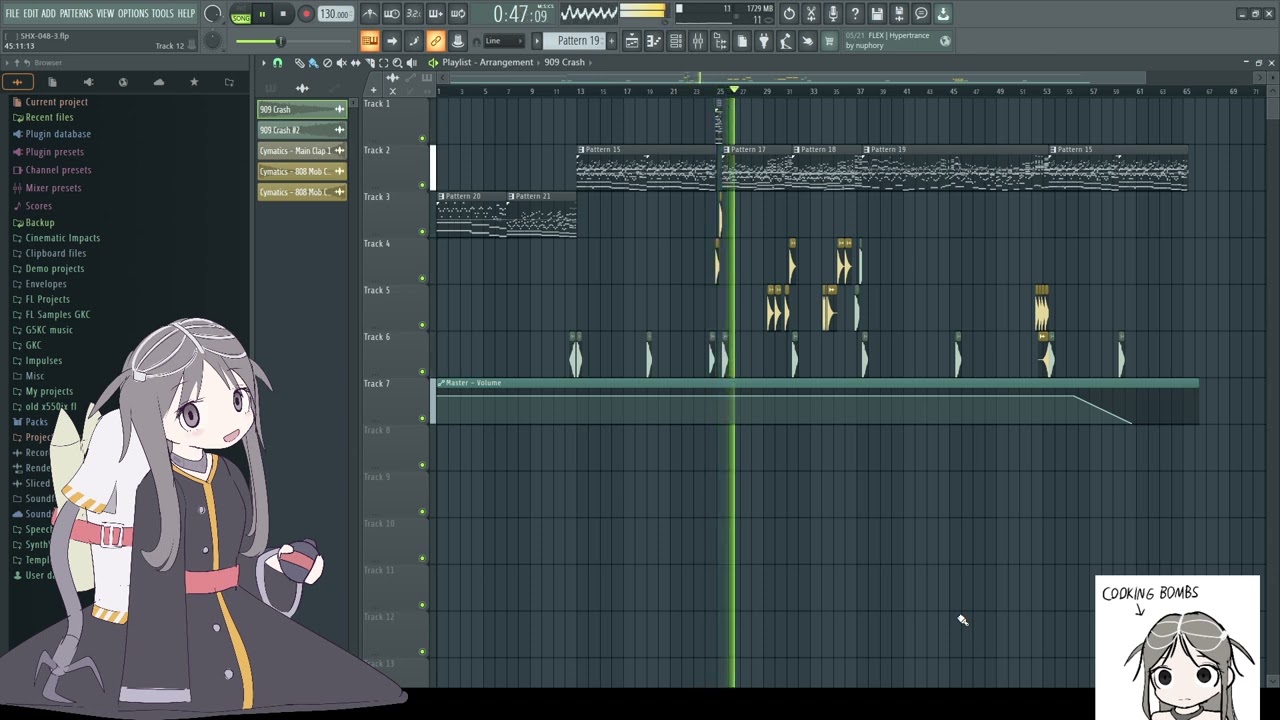The image size is (1280, 720).
Task: Mute Track 4 with its green dot
Action: coord(422,278)
